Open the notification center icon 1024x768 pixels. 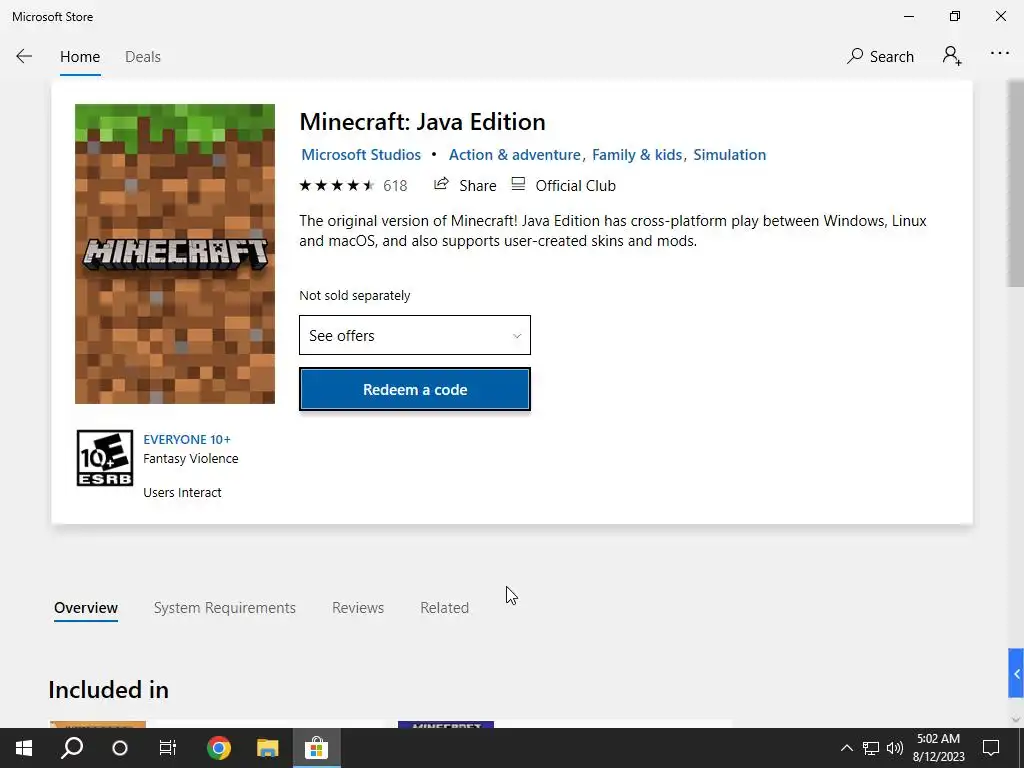(991, 748)
